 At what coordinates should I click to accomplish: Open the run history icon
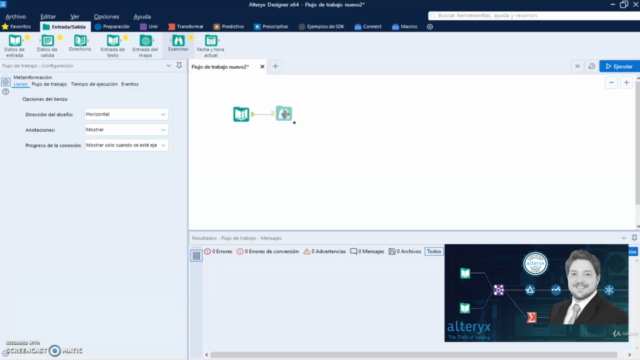591,66
